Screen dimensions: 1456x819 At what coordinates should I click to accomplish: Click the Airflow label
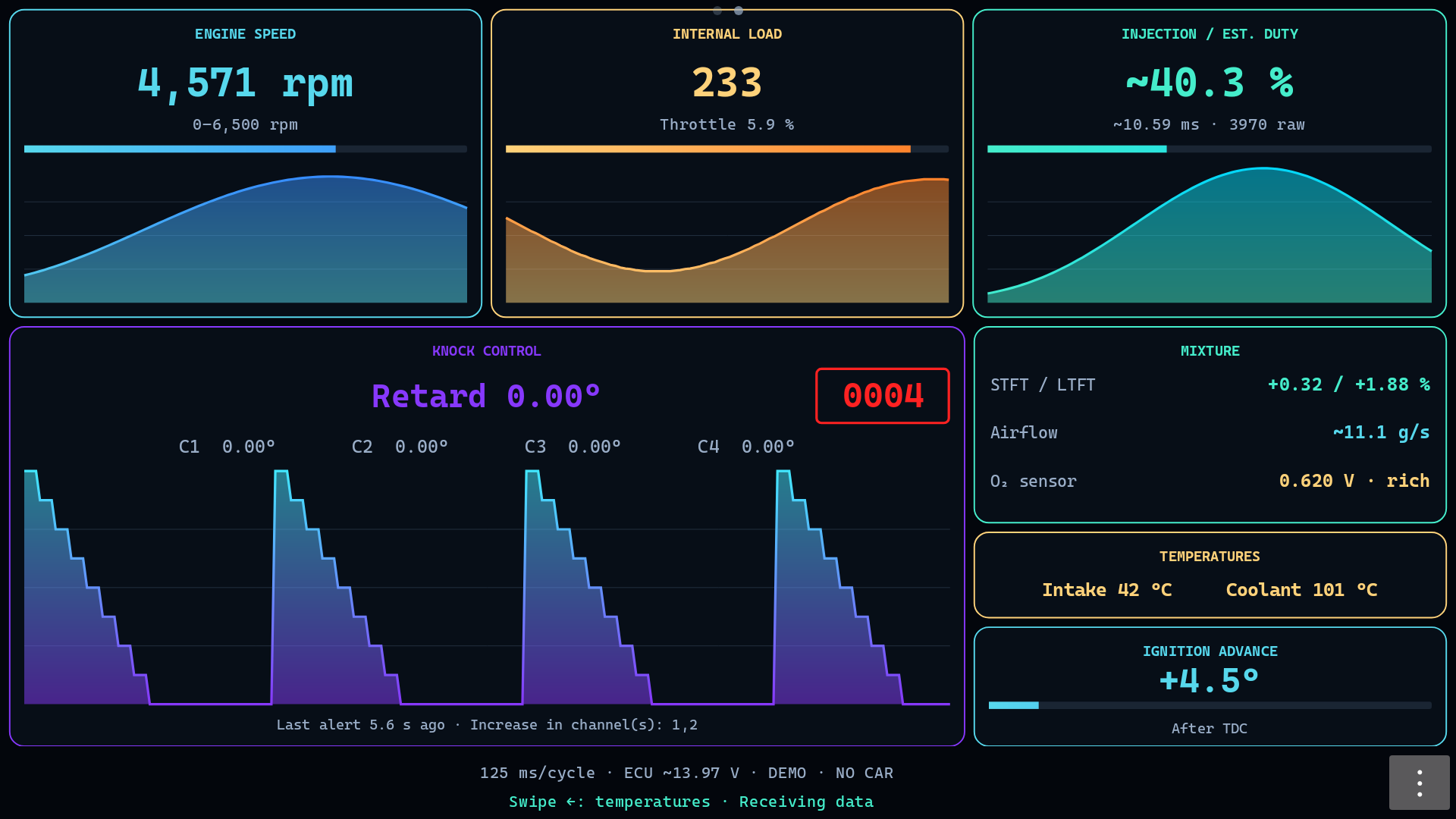tap(1024, 433)
